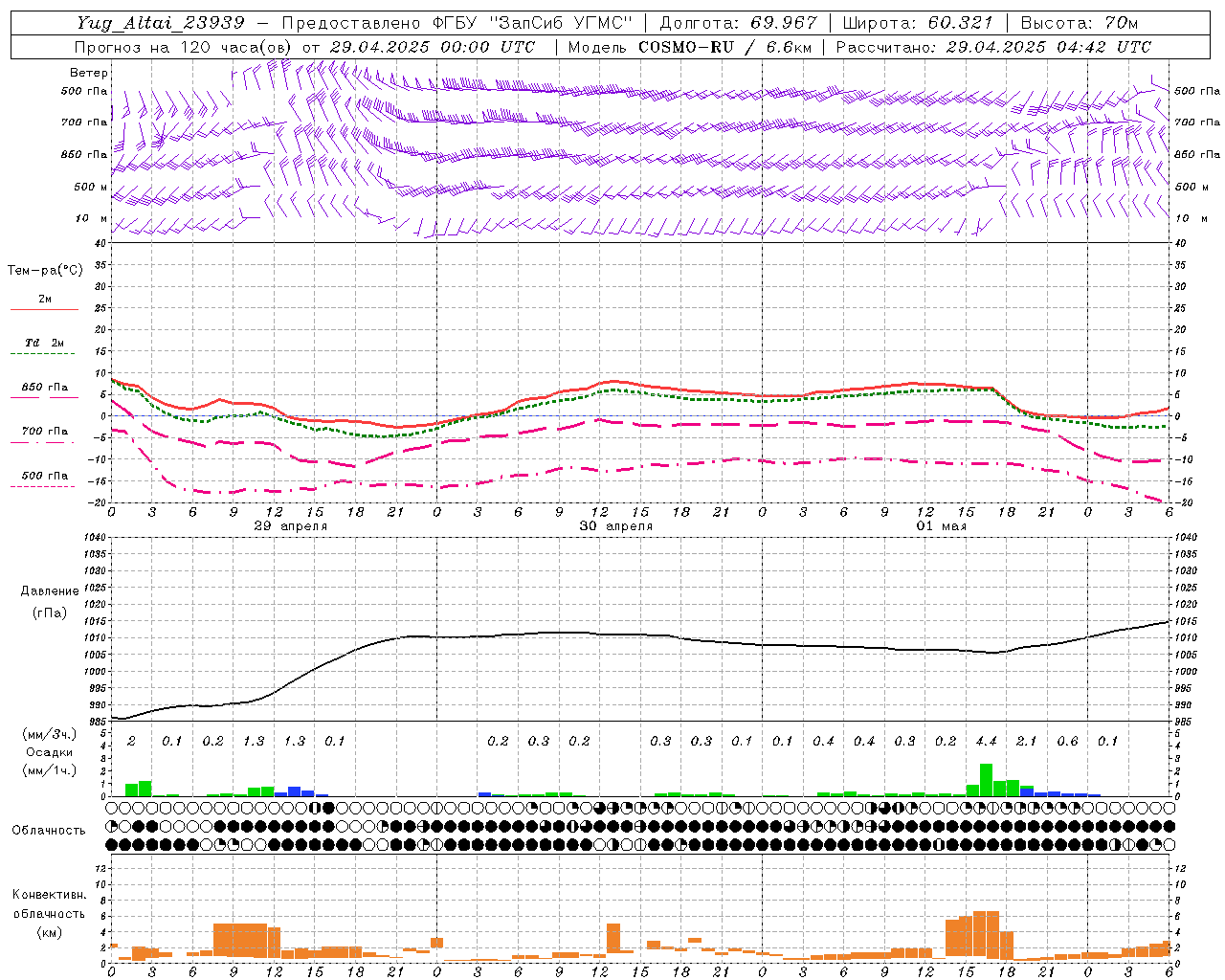
Task: Click the Td 2м legend label
Action: tap(45, 343)
